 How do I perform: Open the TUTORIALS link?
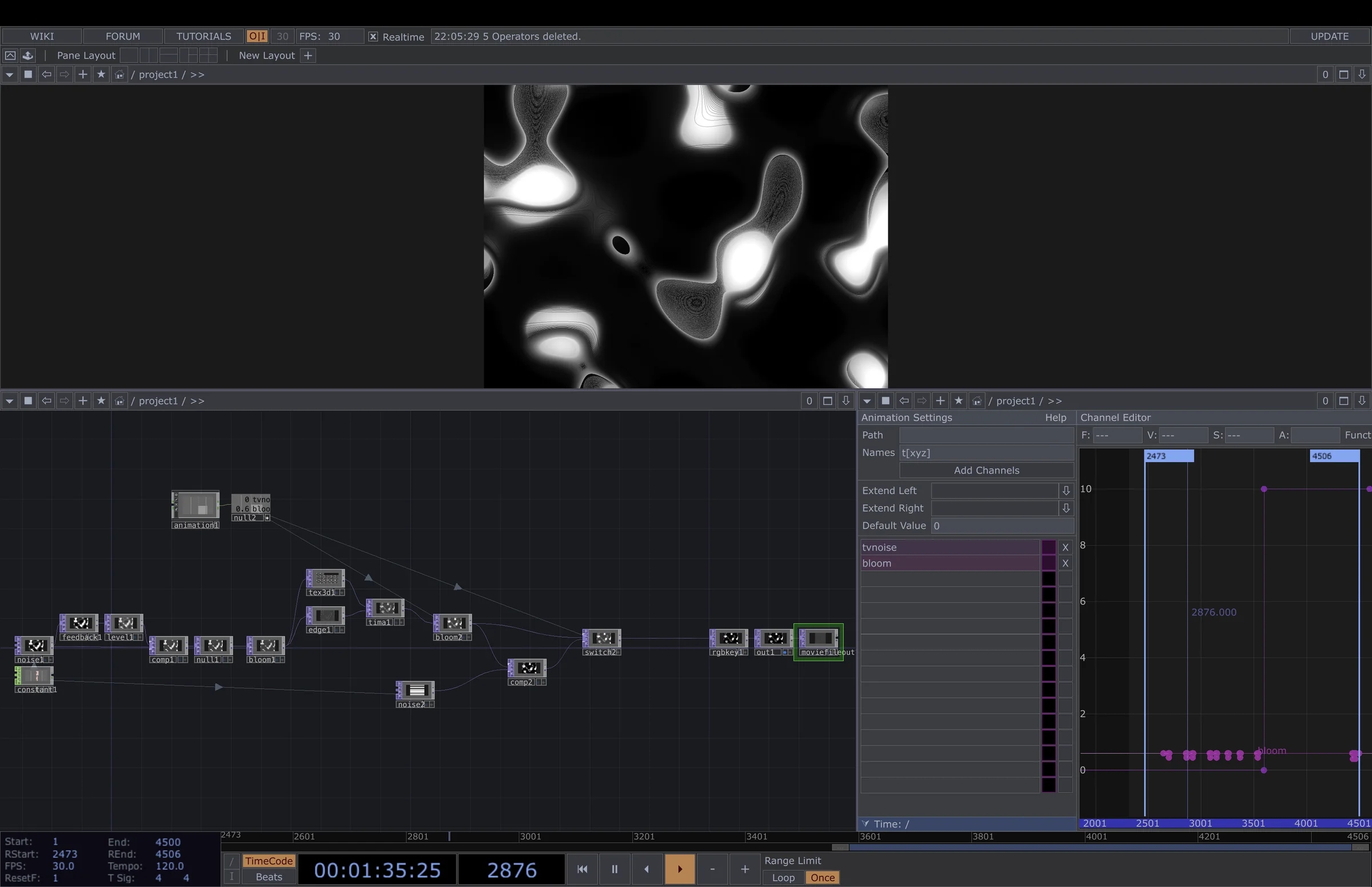(x=204, y=36)
